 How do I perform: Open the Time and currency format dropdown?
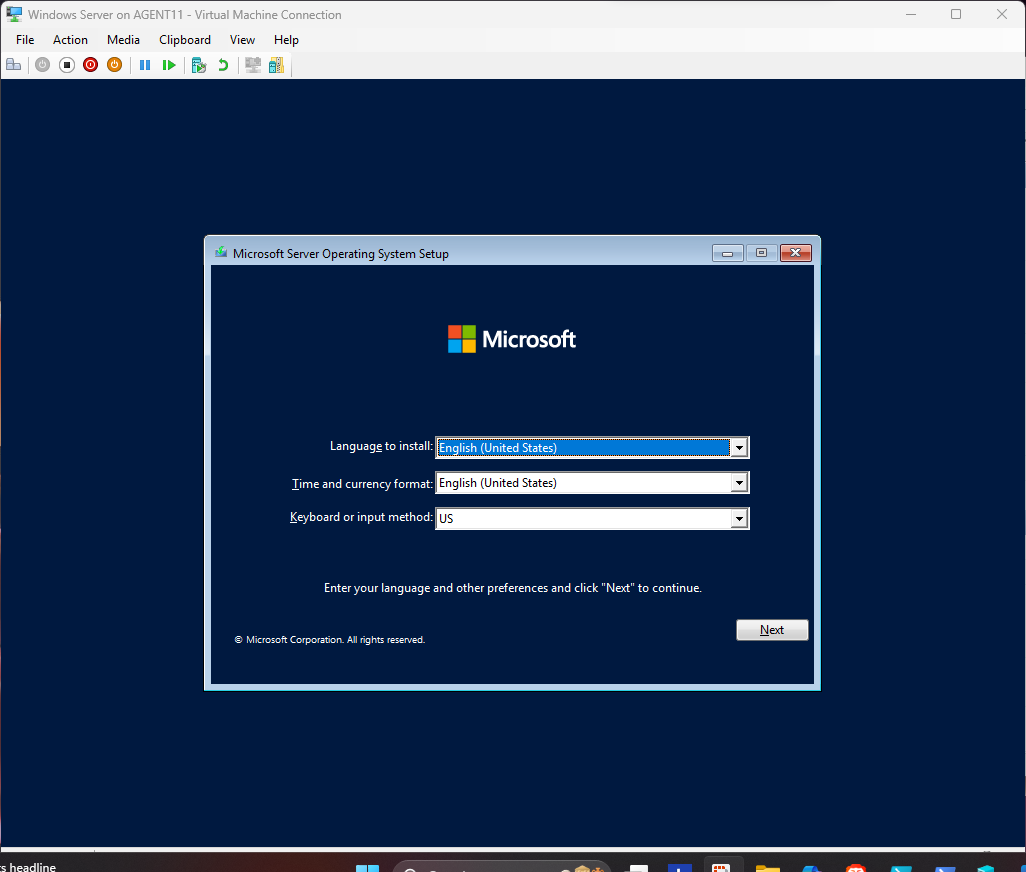click(x=739, y=483)
